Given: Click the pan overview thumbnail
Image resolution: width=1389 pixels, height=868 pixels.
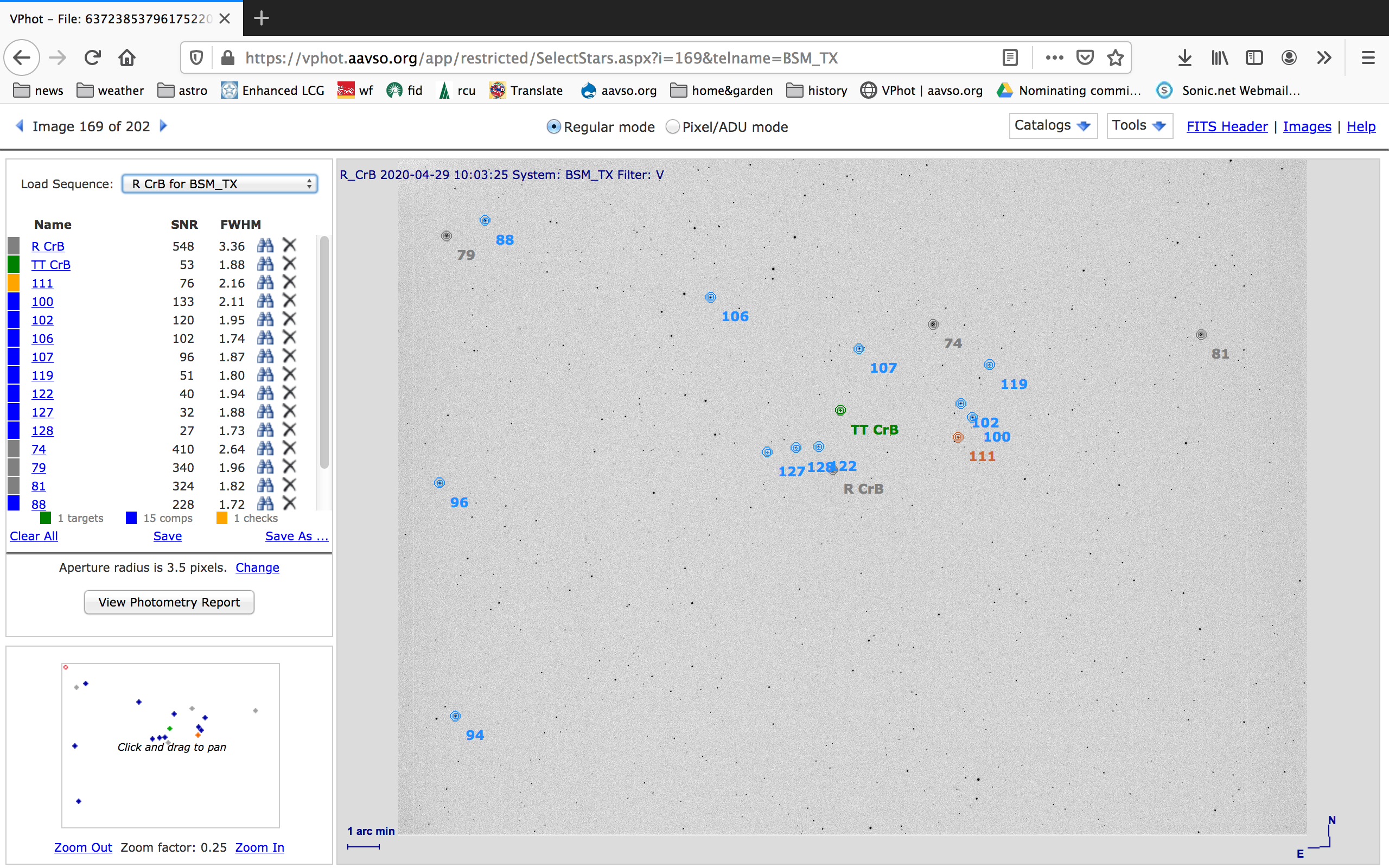Looking at the screenshot, I should (170, 745).
